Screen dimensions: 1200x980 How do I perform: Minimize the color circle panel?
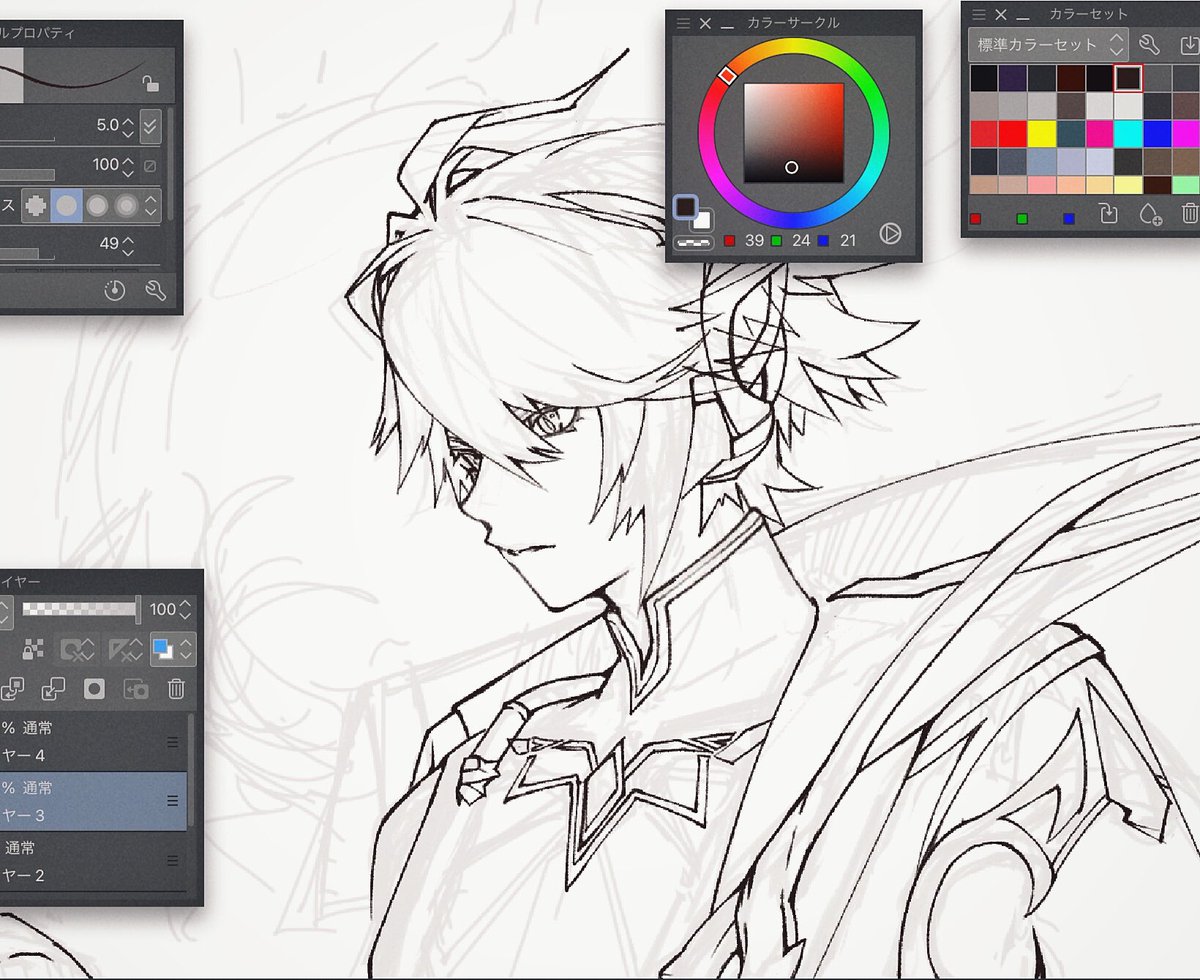pyautogui.click(x=727, y=27)
